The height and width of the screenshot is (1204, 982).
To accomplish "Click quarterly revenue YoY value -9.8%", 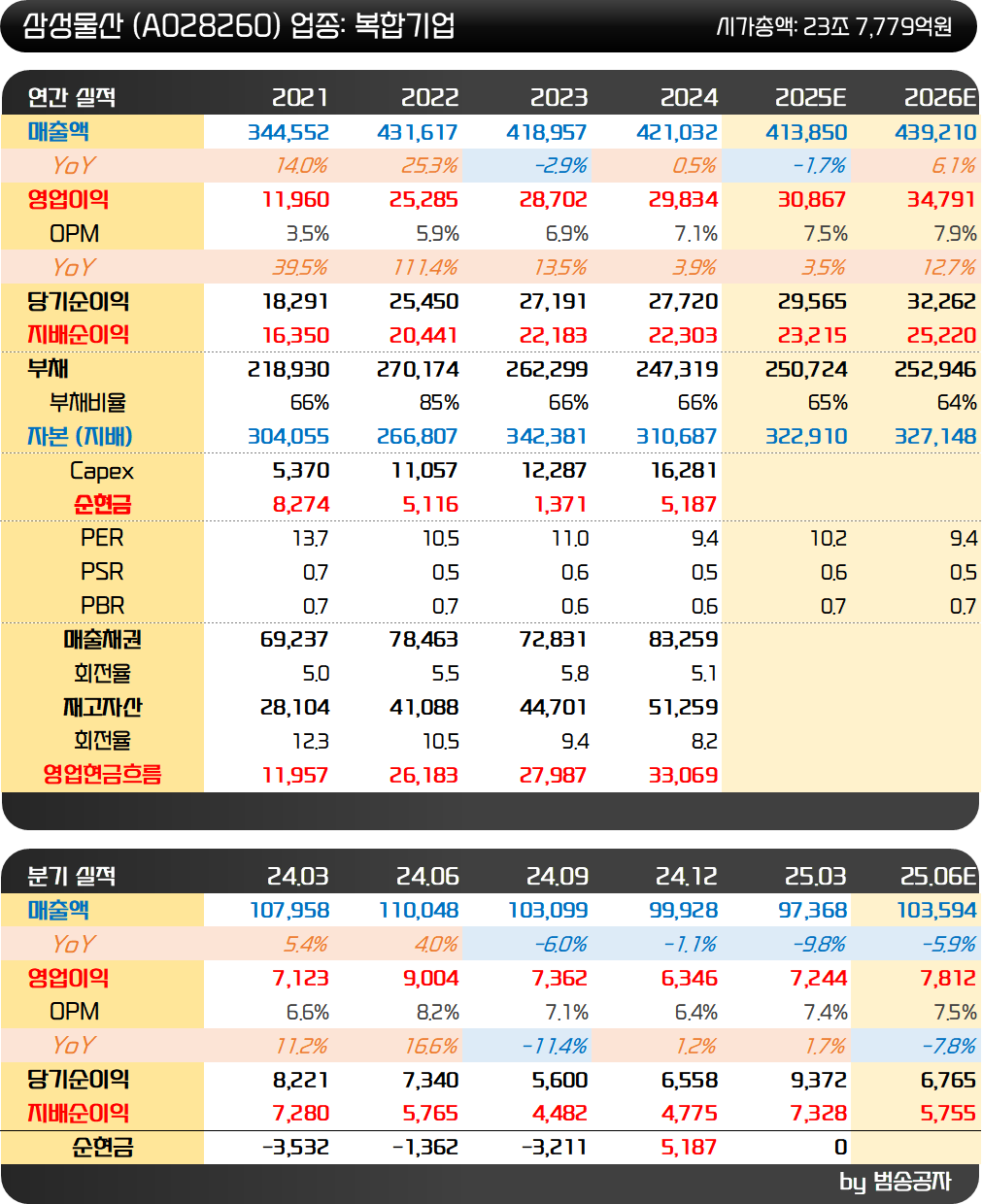I will [819, 945].
